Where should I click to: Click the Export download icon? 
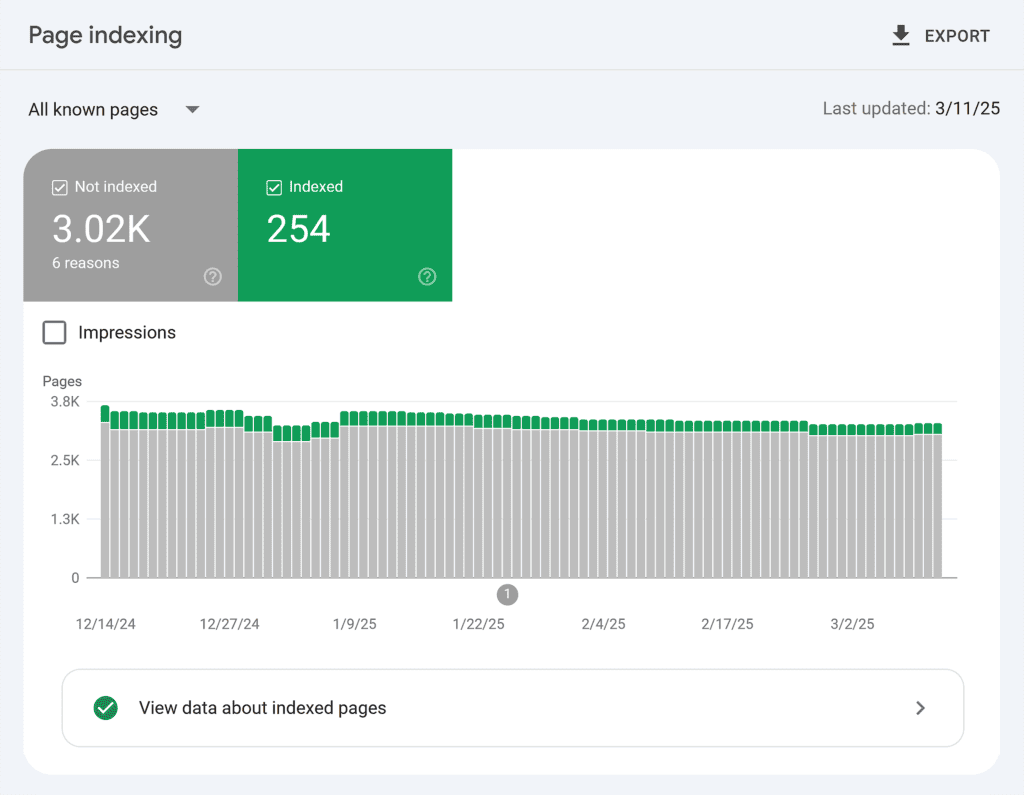[x=899, y=35]
